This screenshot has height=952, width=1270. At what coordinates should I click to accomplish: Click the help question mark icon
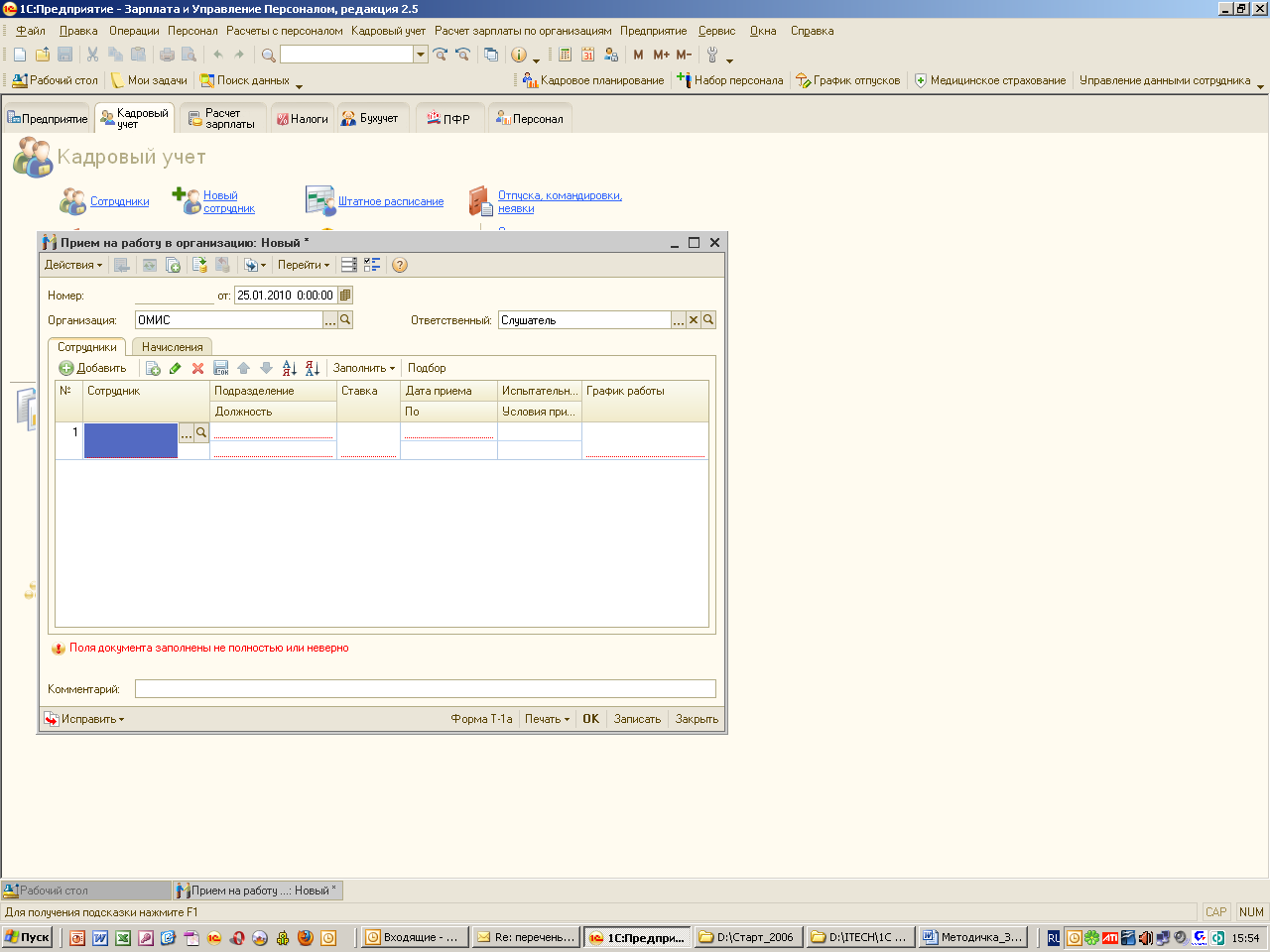click(x=400, y=265)
